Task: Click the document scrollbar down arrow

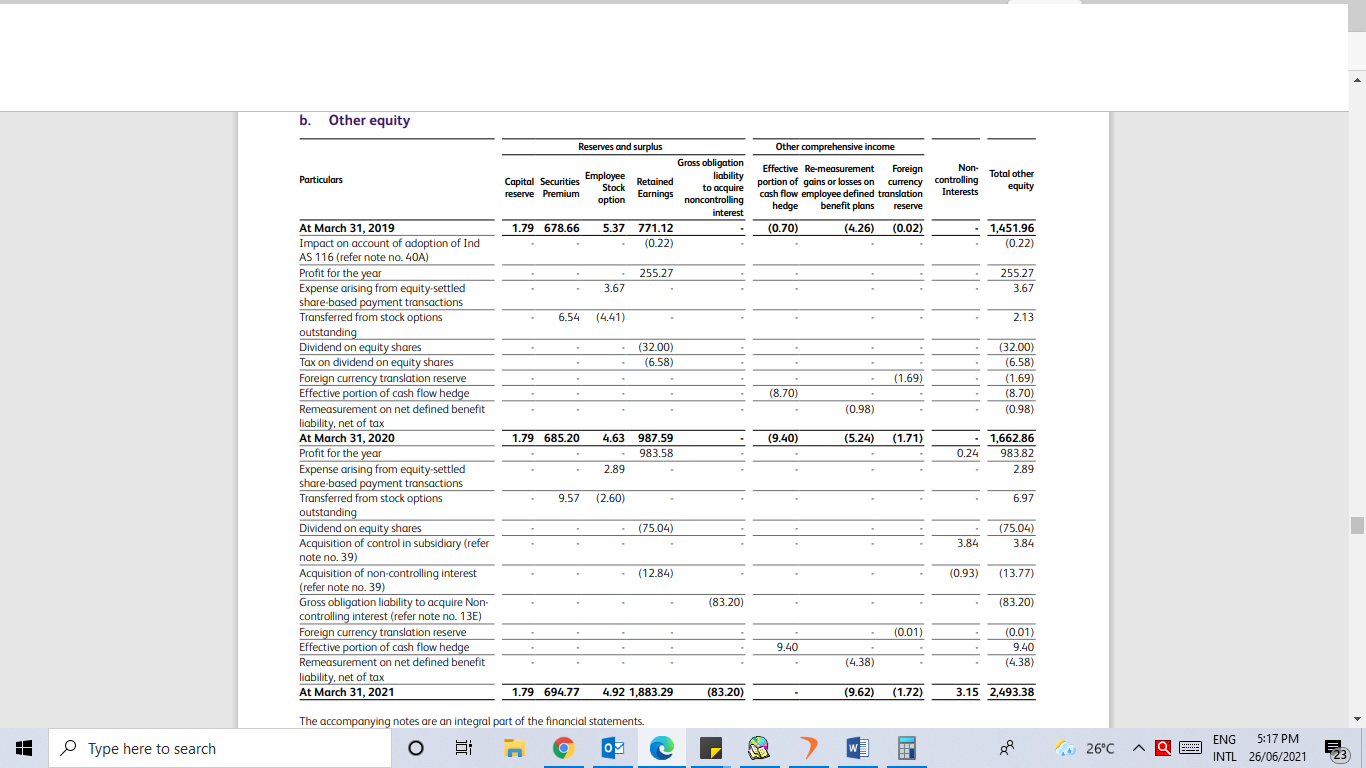Action: [1357, 718]
